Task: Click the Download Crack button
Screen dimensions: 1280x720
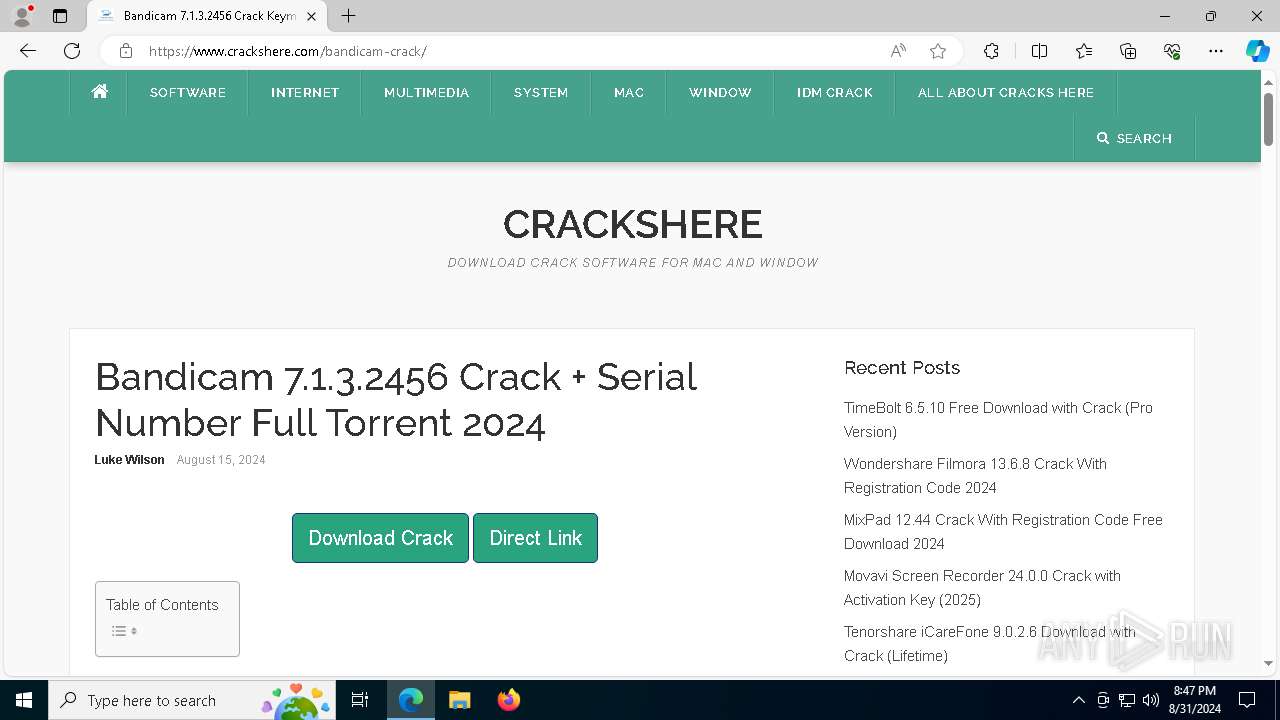Action: coord(380,538)
